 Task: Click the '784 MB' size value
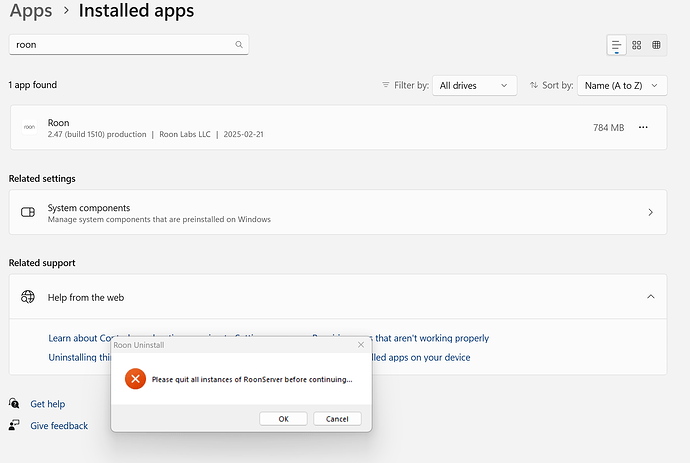pos(609,128)
